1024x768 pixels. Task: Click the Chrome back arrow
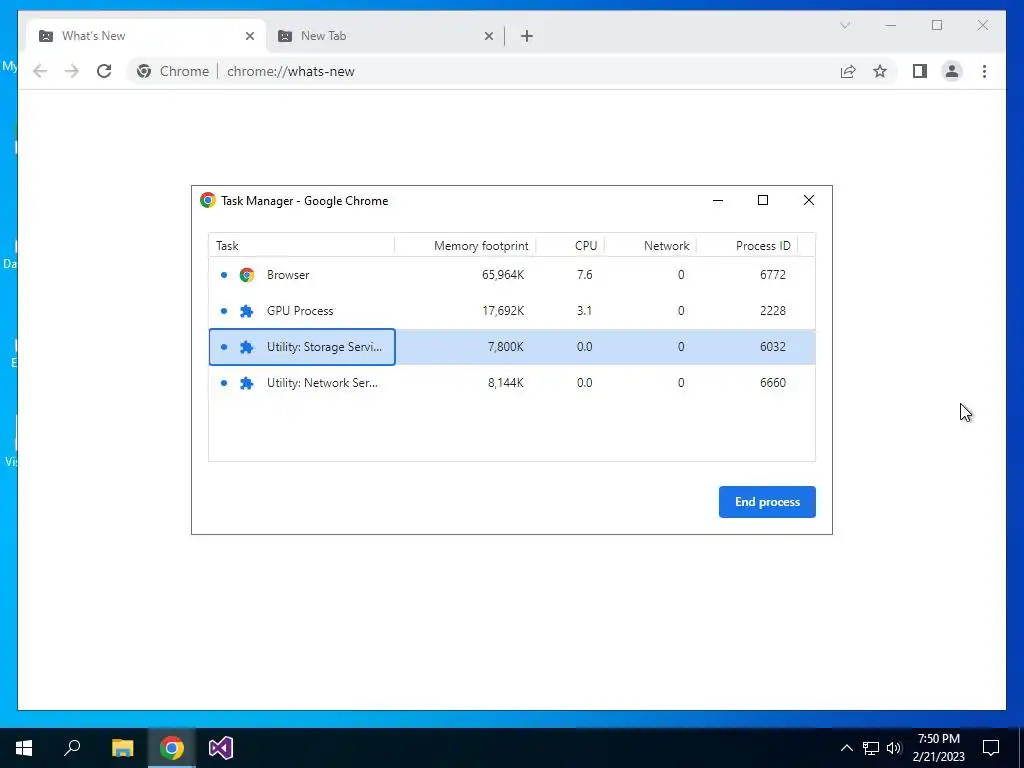40,71
